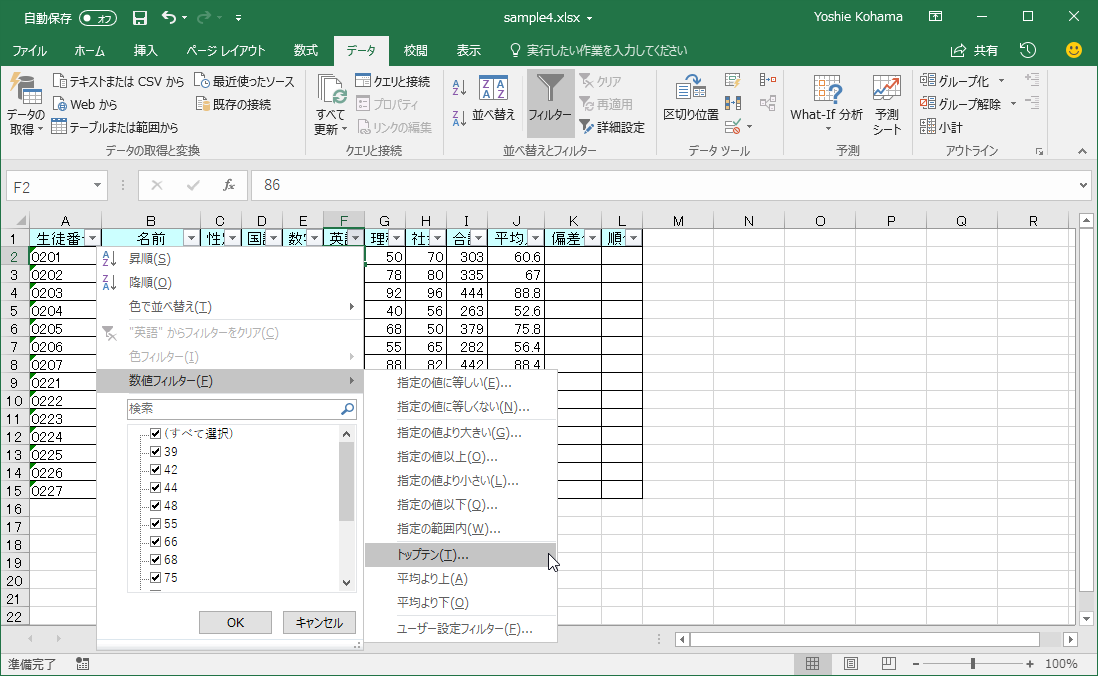Open the filter dropdown on 名前 column
This screenshot has height=676, width=1098.
click(x=191, y=238)
